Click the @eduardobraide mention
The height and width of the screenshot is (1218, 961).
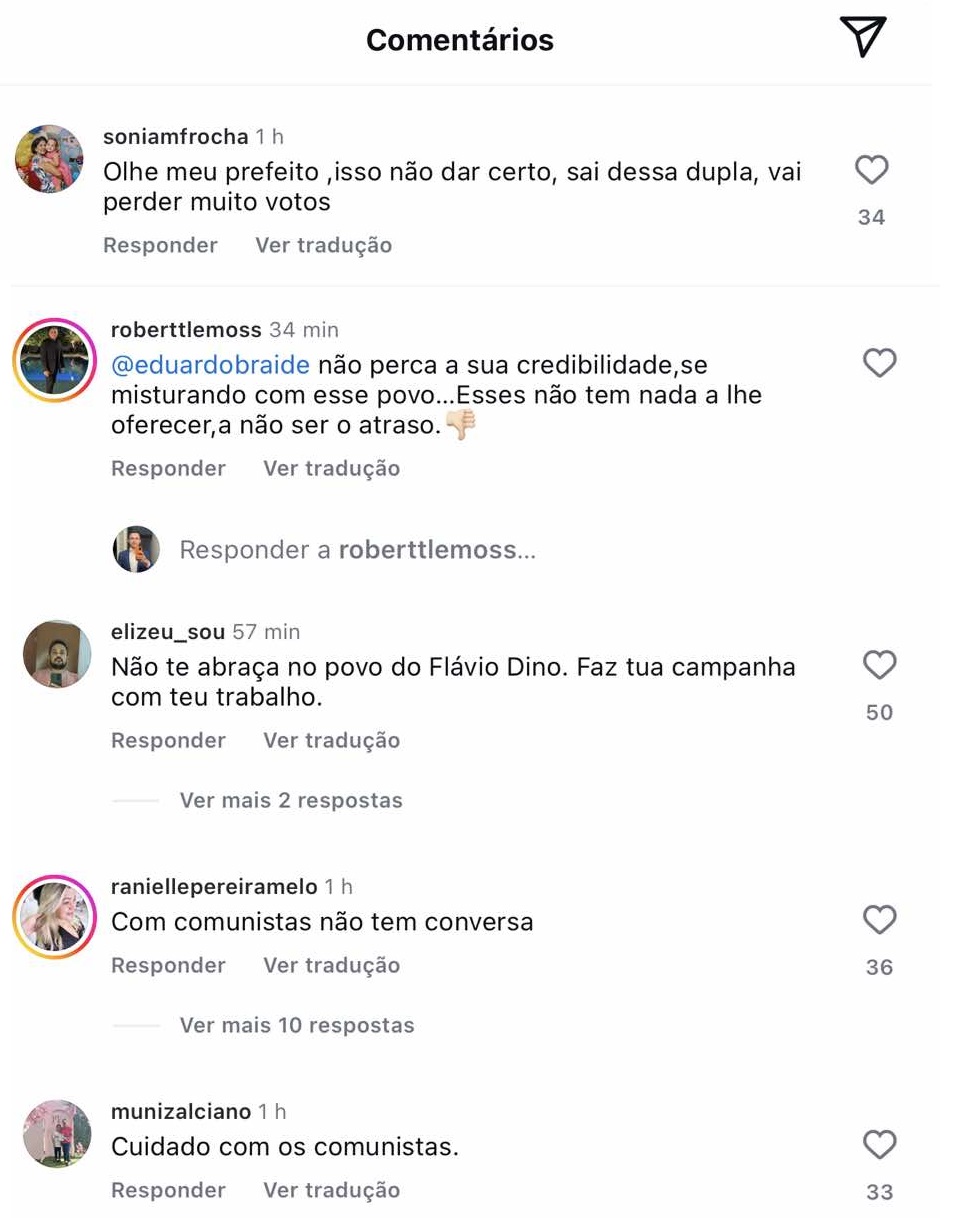click(x=210, y=365)
